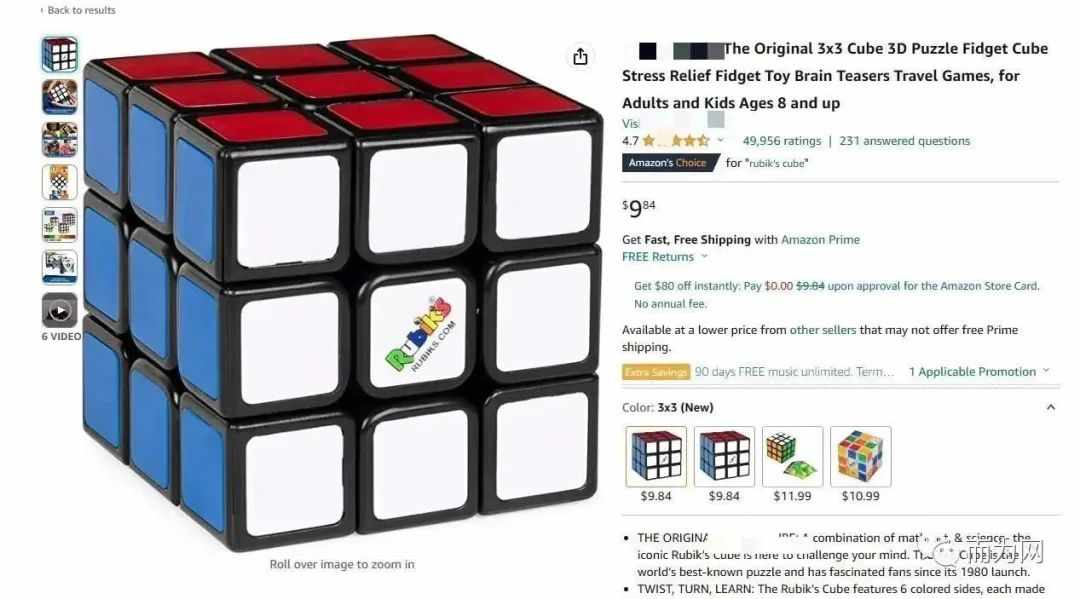Open the 49,956 ratings link

[782, 141]
